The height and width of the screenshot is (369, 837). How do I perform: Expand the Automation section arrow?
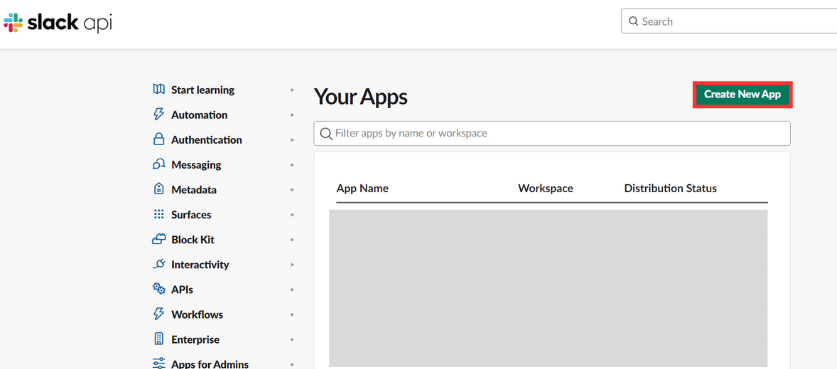292,115
